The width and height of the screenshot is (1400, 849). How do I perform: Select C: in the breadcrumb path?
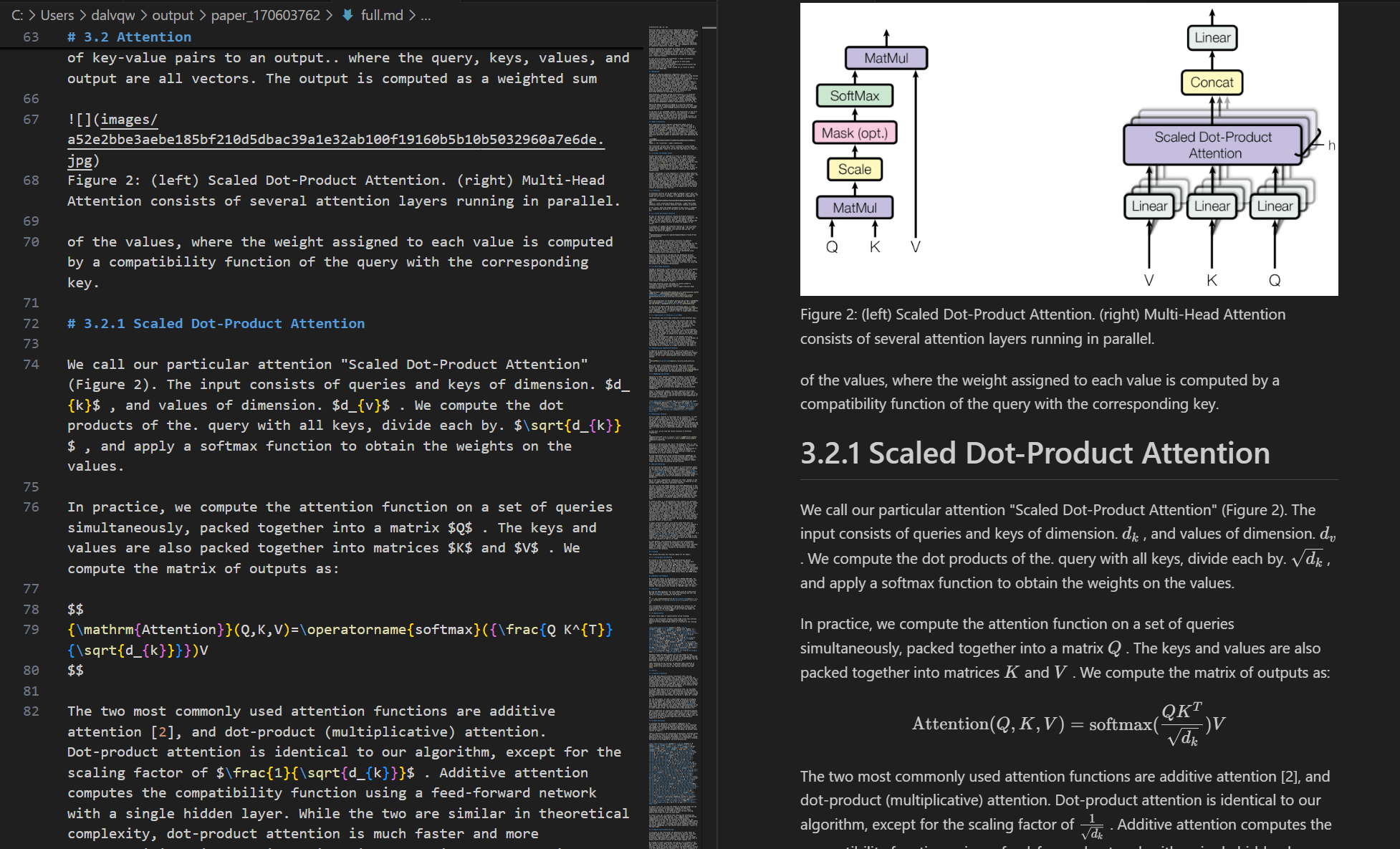pos(19,14)
